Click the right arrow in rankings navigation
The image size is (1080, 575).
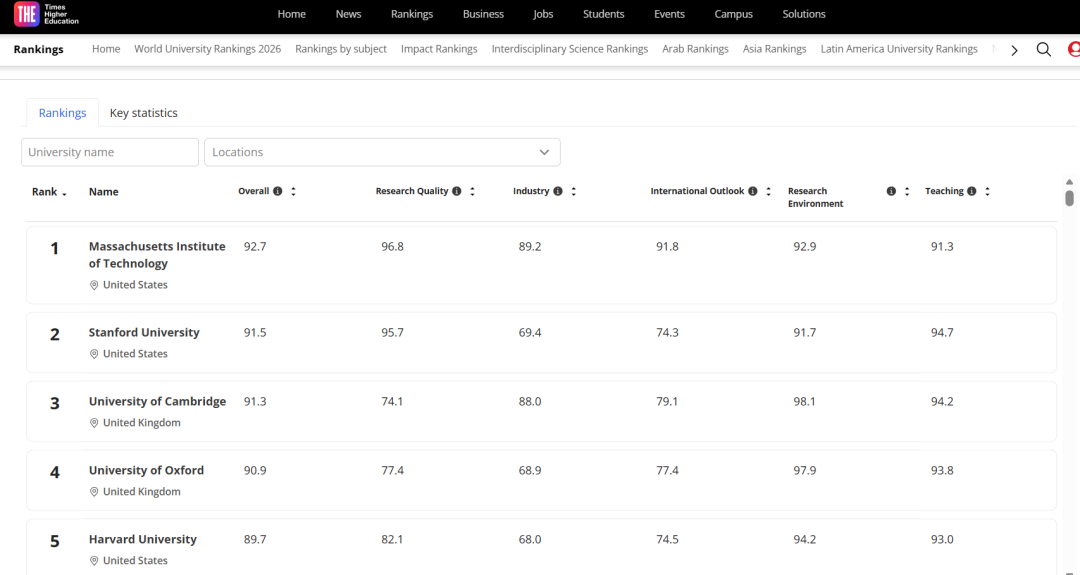pyautogui.click(x=1014, y=50)
